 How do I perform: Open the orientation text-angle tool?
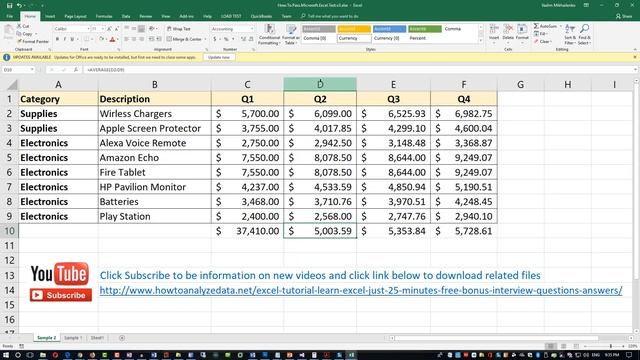[x=152, y=29]
